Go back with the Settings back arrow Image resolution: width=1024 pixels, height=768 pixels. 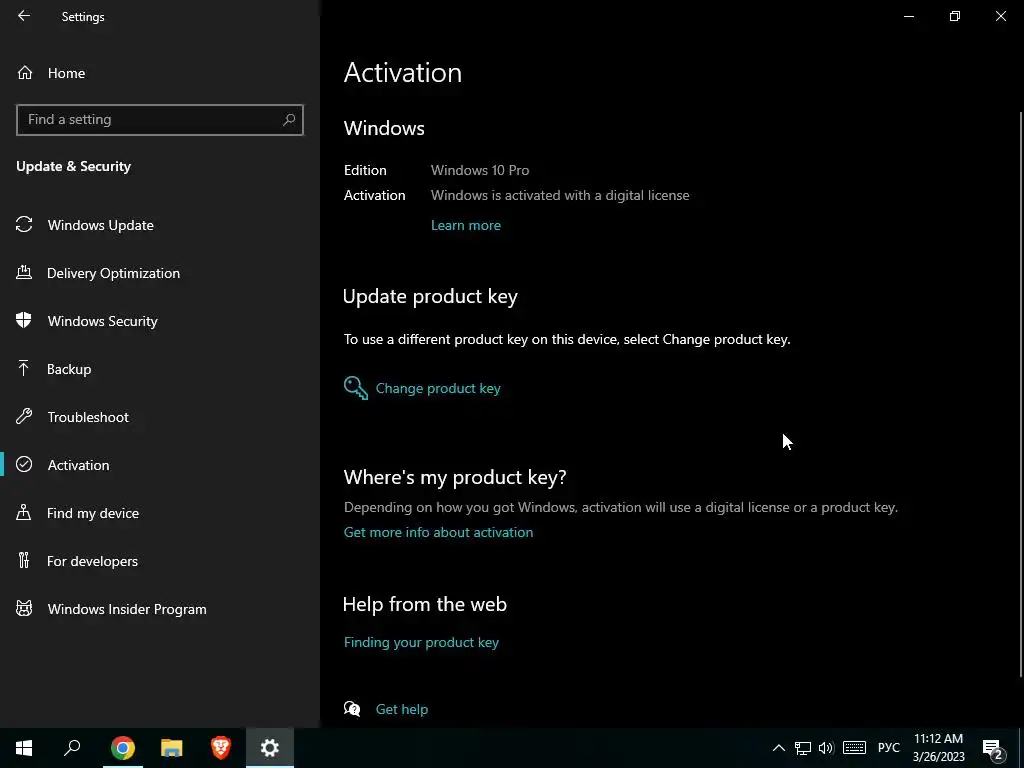pyautogui.click(x=24, y=16)
